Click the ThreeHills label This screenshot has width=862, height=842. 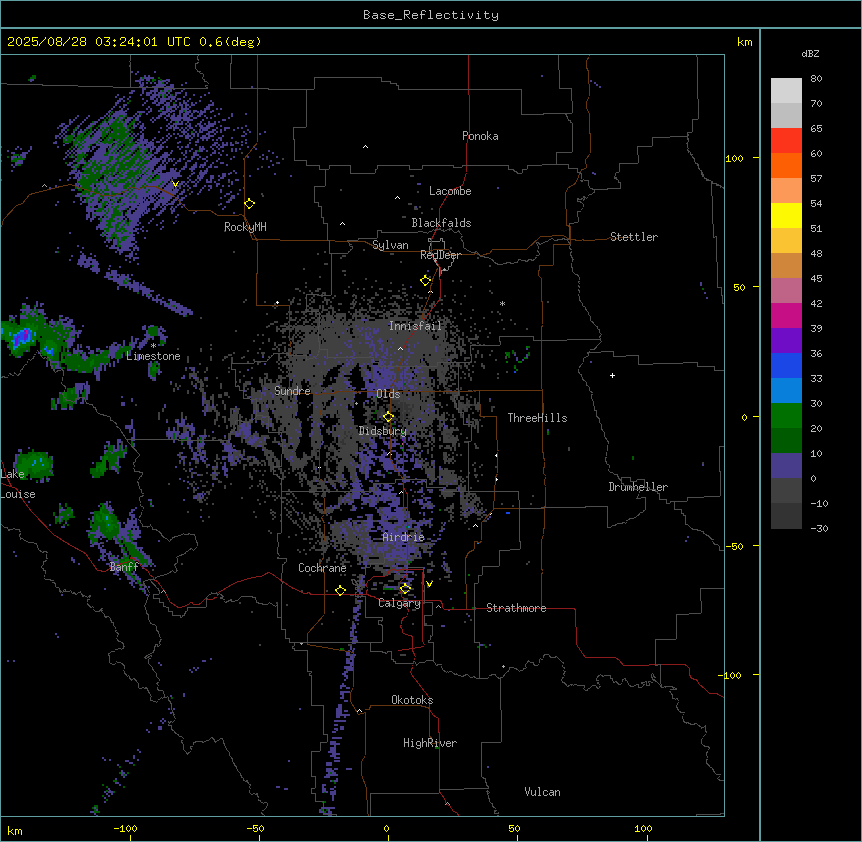click(x=537, y=418)
